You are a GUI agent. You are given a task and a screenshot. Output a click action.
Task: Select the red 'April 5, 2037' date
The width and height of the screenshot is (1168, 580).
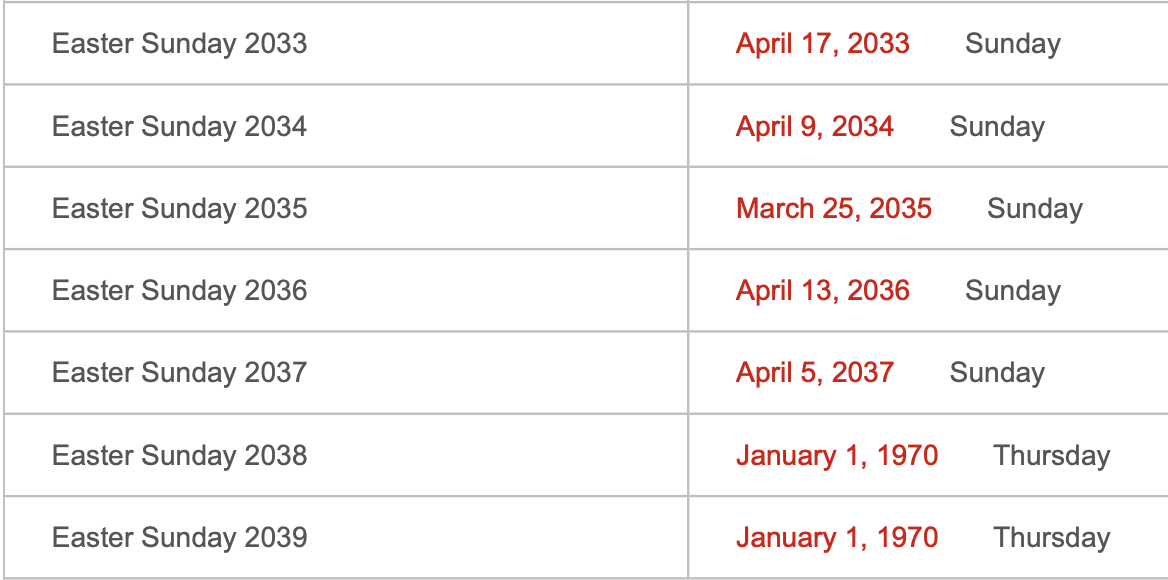point(815,373)
